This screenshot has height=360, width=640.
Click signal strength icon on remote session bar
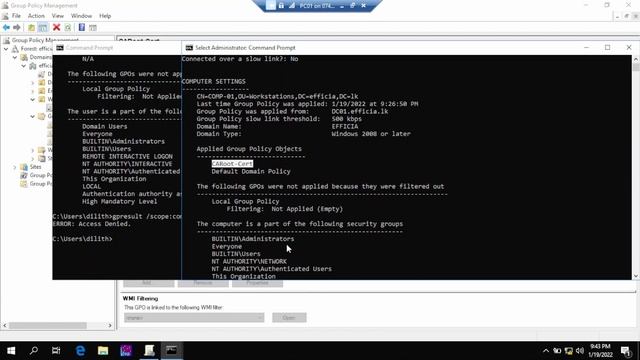coord(292,6)
